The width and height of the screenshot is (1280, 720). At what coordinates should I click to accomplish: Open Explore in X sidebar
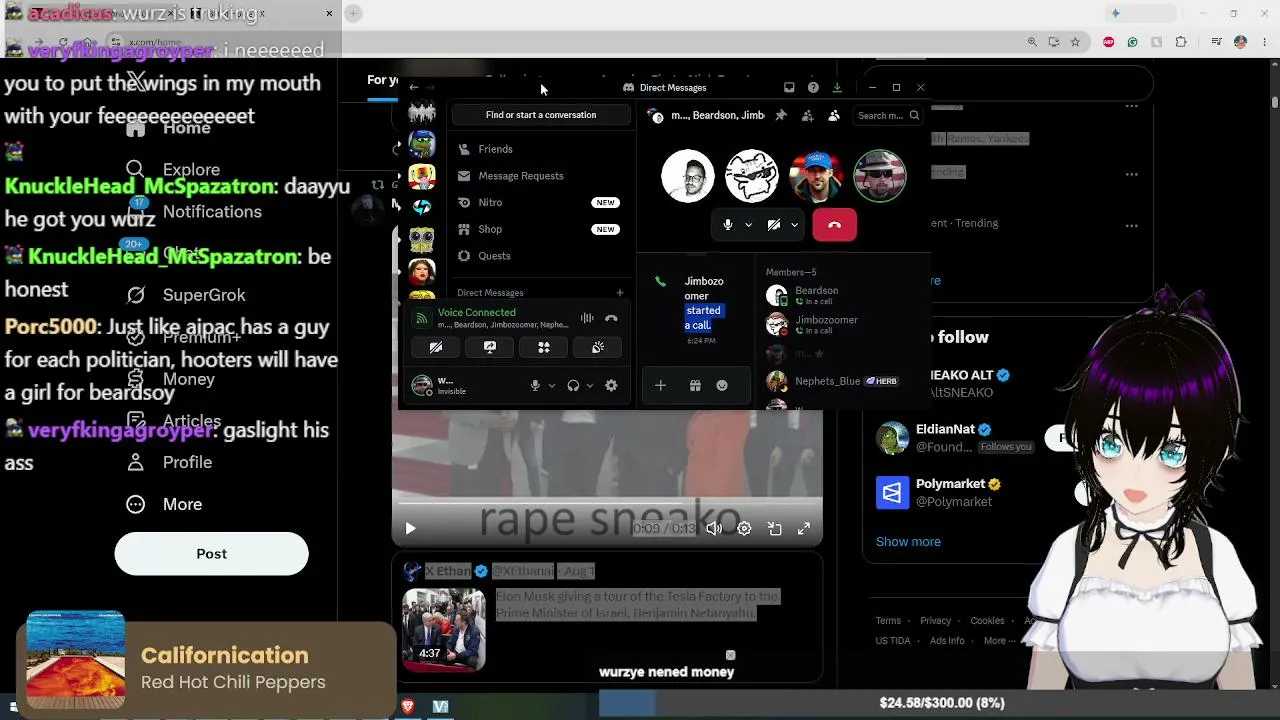[173, 170]
